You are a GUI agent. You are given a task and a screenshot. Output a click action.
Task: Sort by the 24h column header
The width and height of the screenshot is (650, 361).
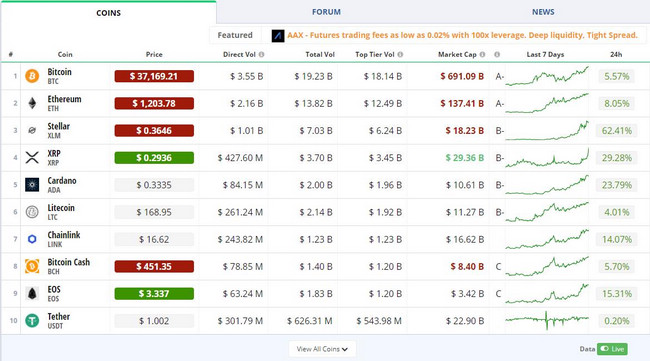[616, 54]
